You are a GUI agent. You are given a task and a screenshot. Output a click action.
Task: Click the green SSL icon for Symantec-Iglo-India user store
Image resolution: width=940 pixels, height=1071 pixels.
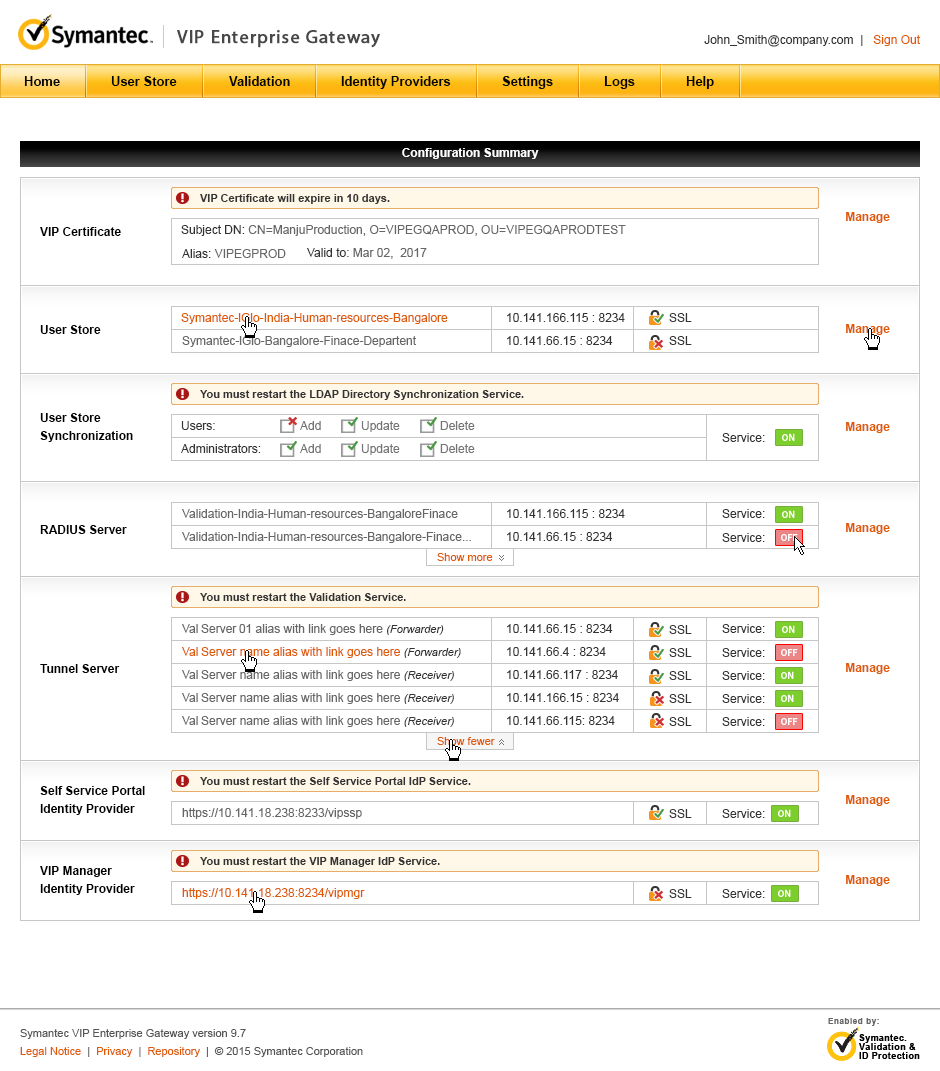click(655, 317)
